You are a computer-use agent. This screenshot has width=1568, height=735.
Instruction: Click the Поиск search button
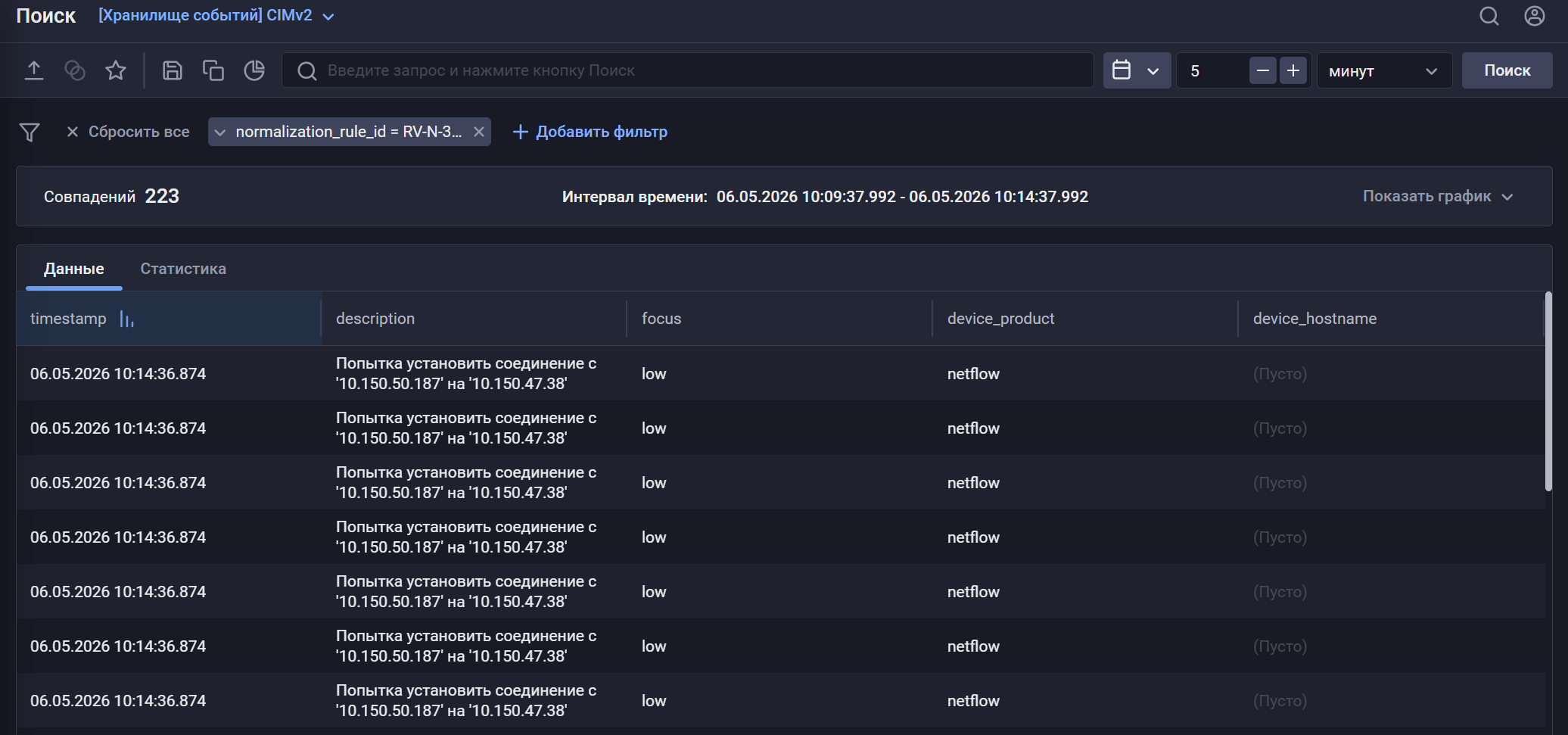click(1507, 70)
